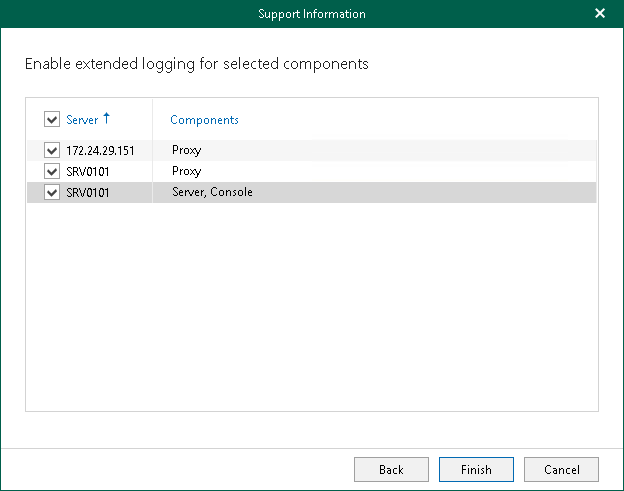Click the Proxy cell for 172.24.29.151

click(186, 150)
